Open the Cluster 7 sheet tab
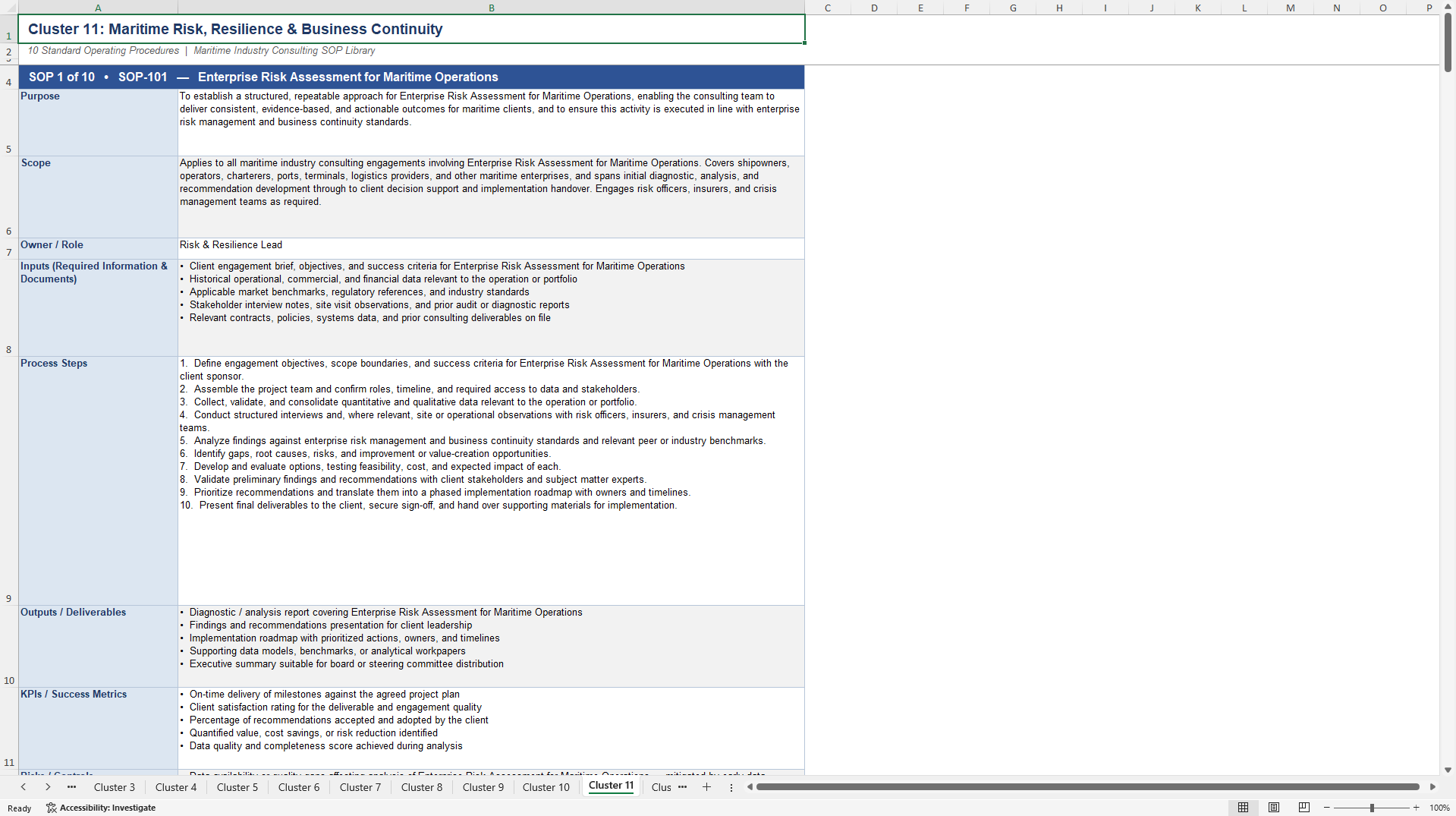The width and height of the screenshot is (1456, 816). tap(360, 787)
